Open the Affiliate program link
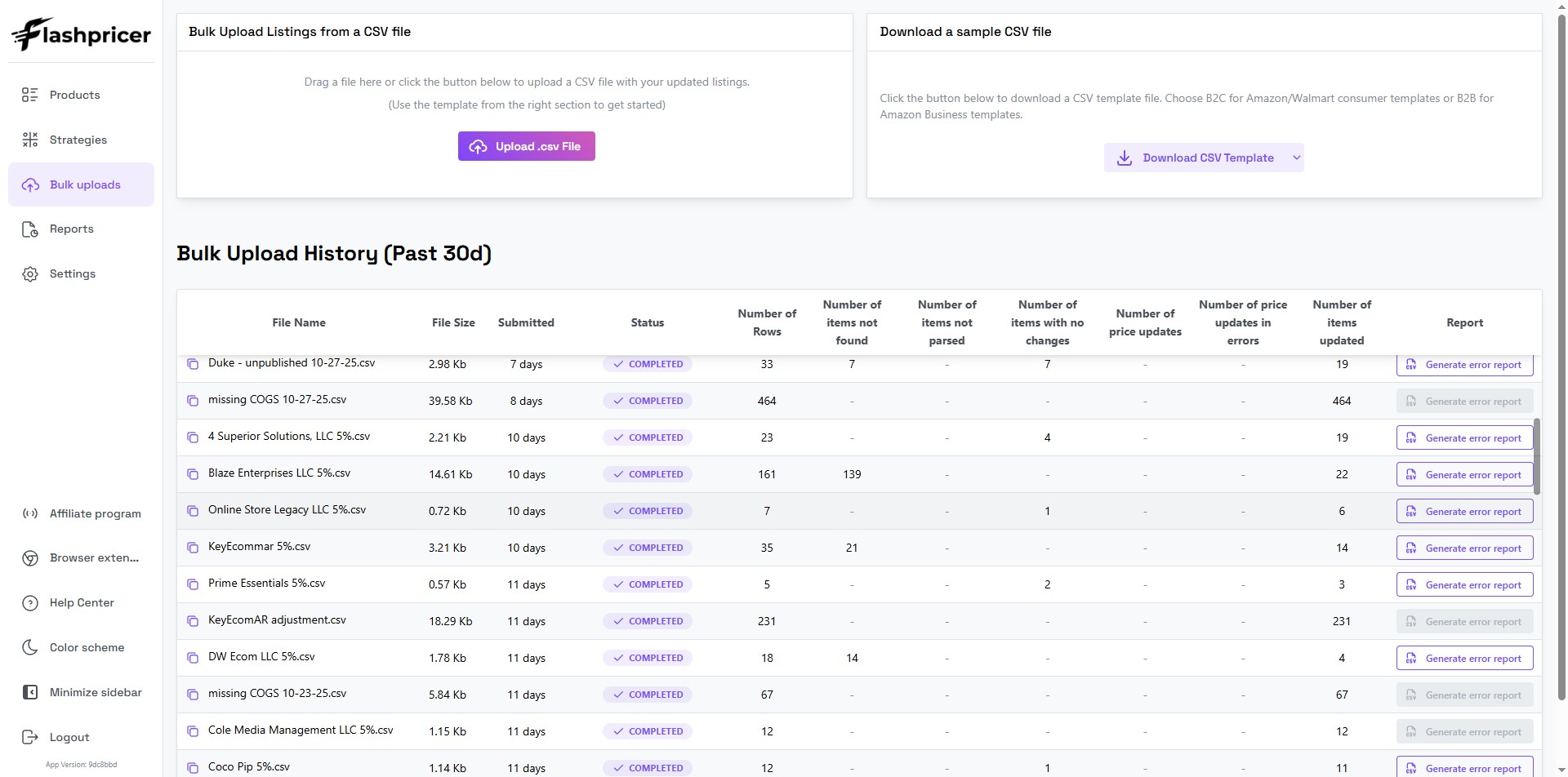This screenshot has height=777, width=1568. (x=81, y=514)
